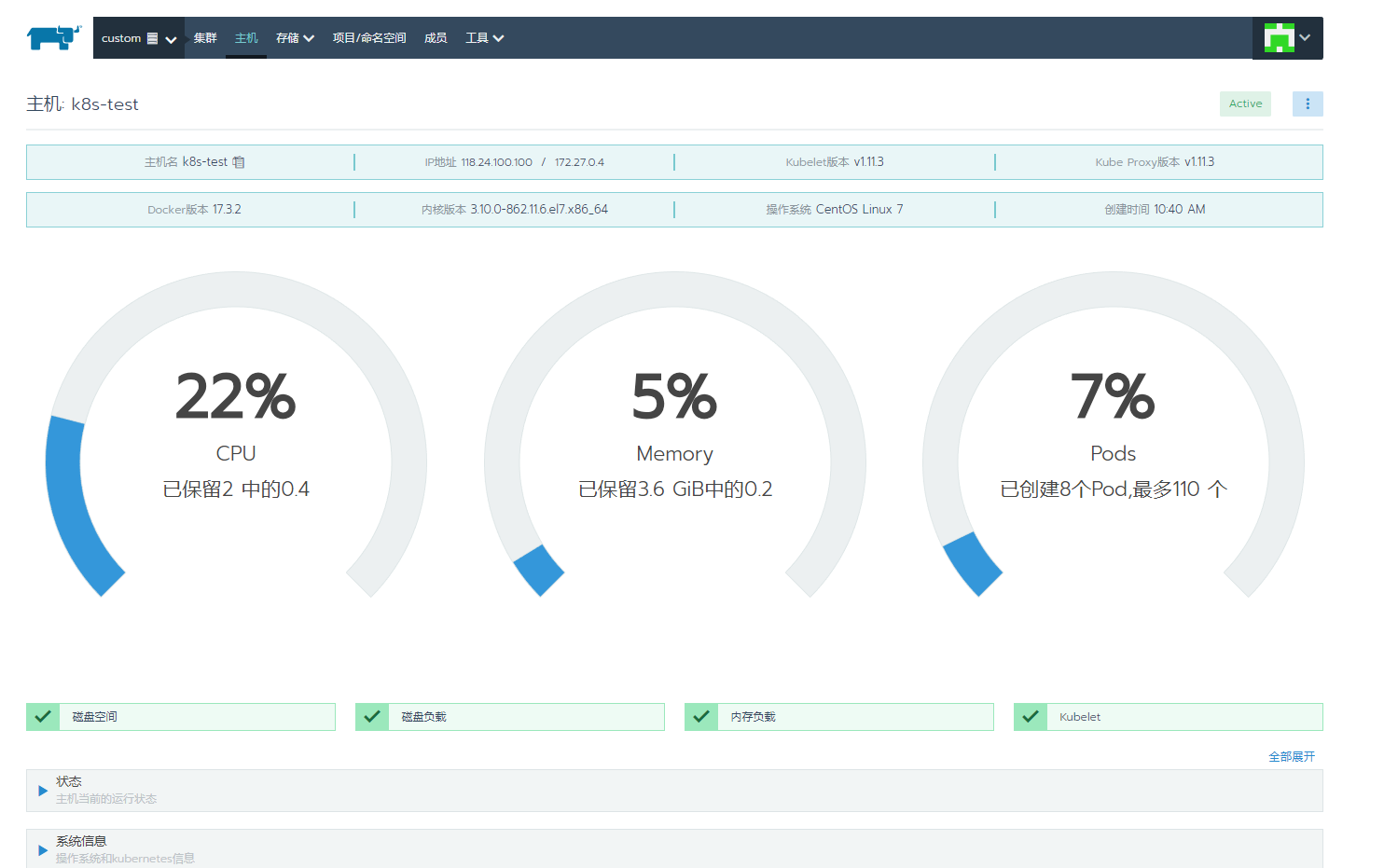Open 项目/命名空间 in the navigation bar
The image size is (1384, 868).
click(x=369, y=38)
